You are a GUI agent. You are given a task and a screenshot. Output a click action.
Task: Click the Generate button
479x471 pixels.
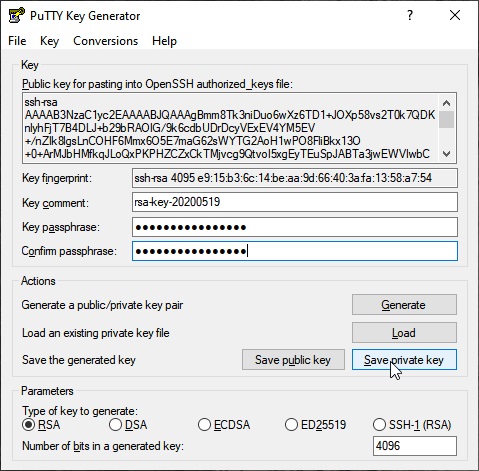click(x=404, y=305)
